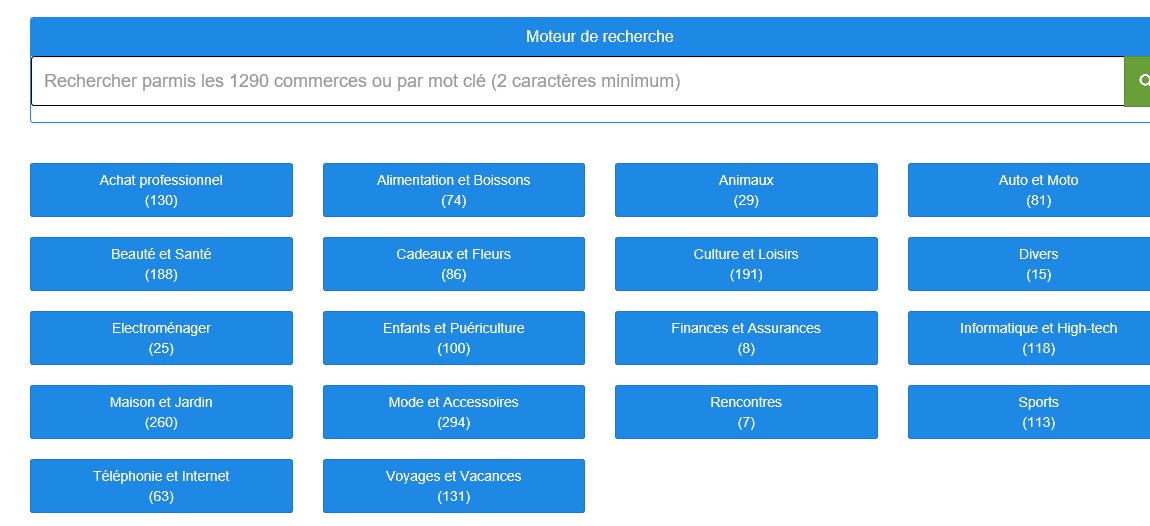Open Voyages et Vacances category

pos(454,486)
